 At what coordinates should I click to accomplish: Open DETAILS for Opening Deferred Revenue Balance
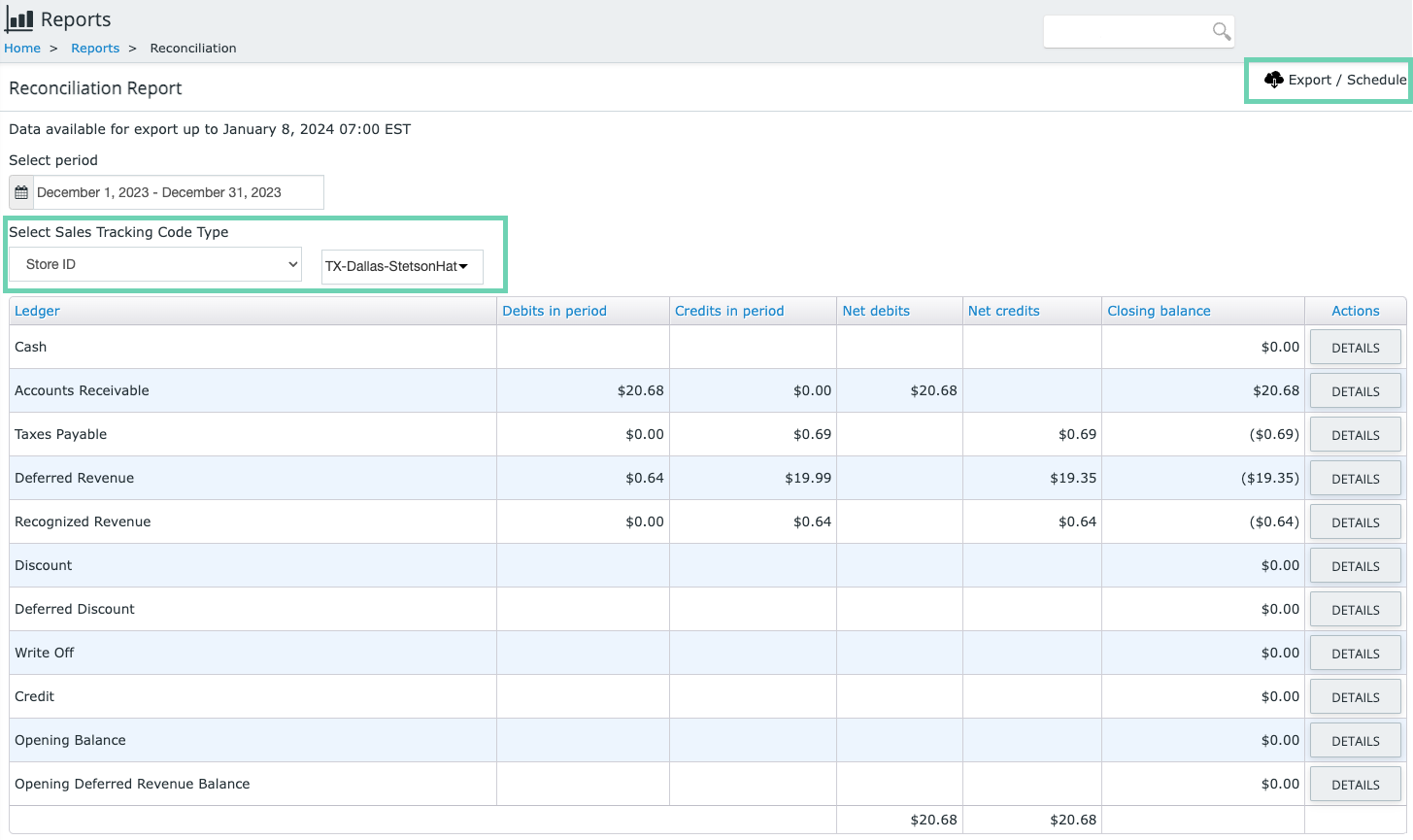1356,785
